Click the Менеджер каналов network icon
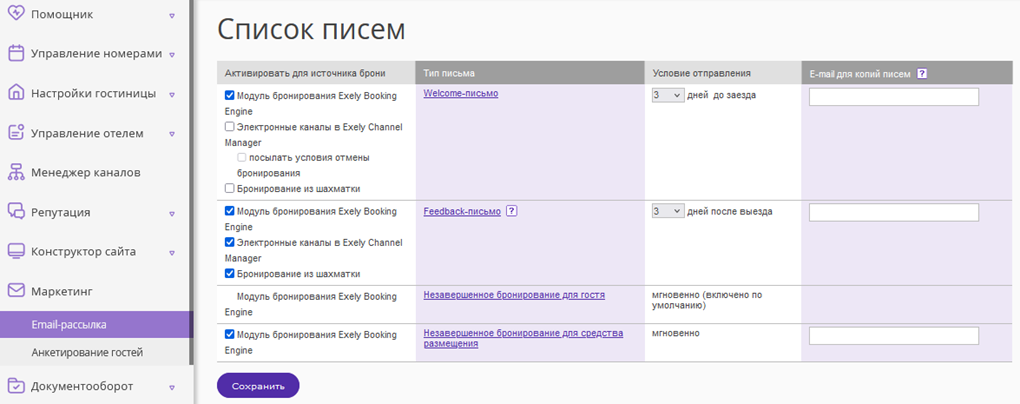 (x=16, y=172)
